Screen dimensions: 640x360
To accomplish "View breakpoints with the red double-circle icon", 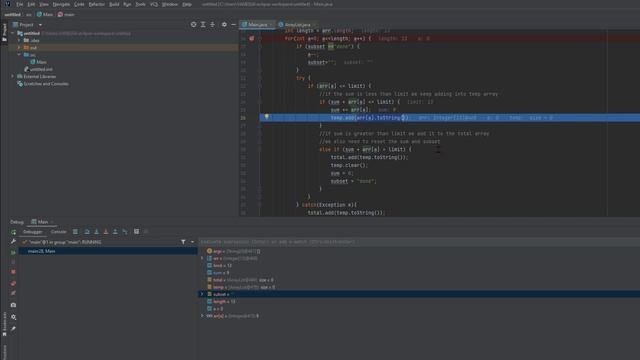I will click(13, 283).
